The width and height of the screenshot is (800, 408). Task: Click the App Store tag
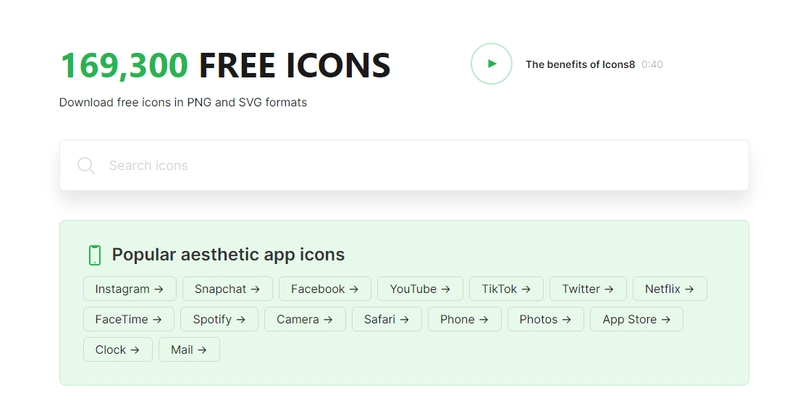[637, 320]
